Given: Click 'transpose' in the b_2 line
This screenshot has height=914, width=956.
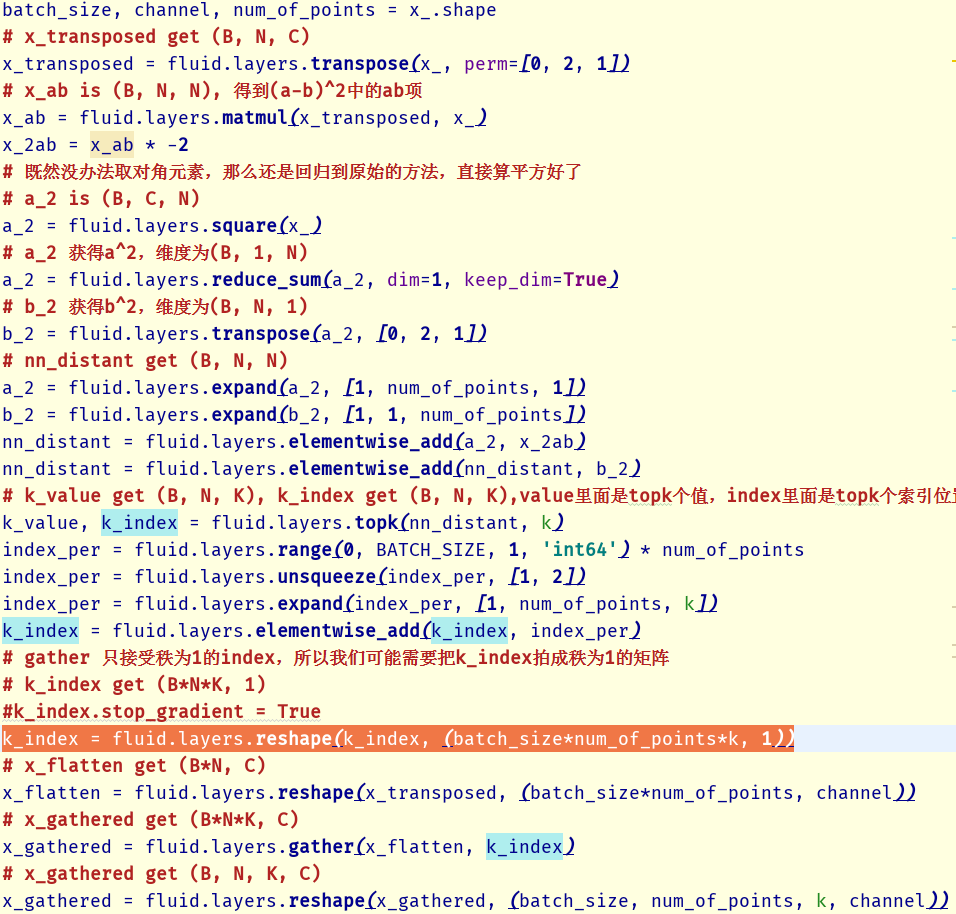Looking at the screenshot, I should 261,334.
